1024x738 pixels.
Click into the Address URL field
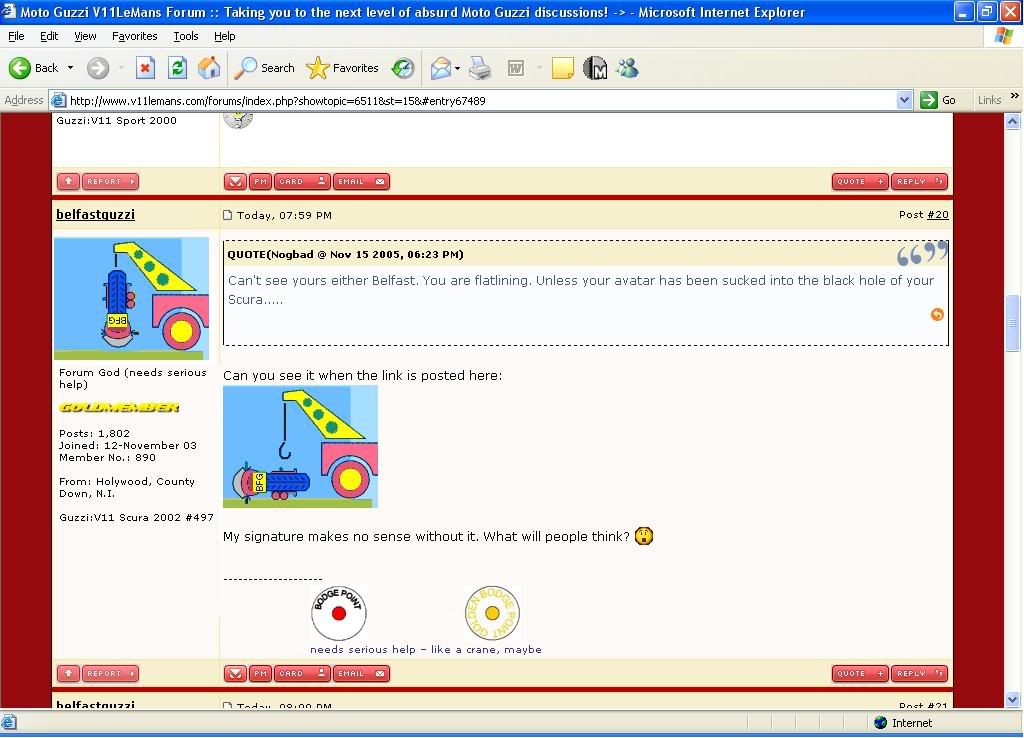481,101
